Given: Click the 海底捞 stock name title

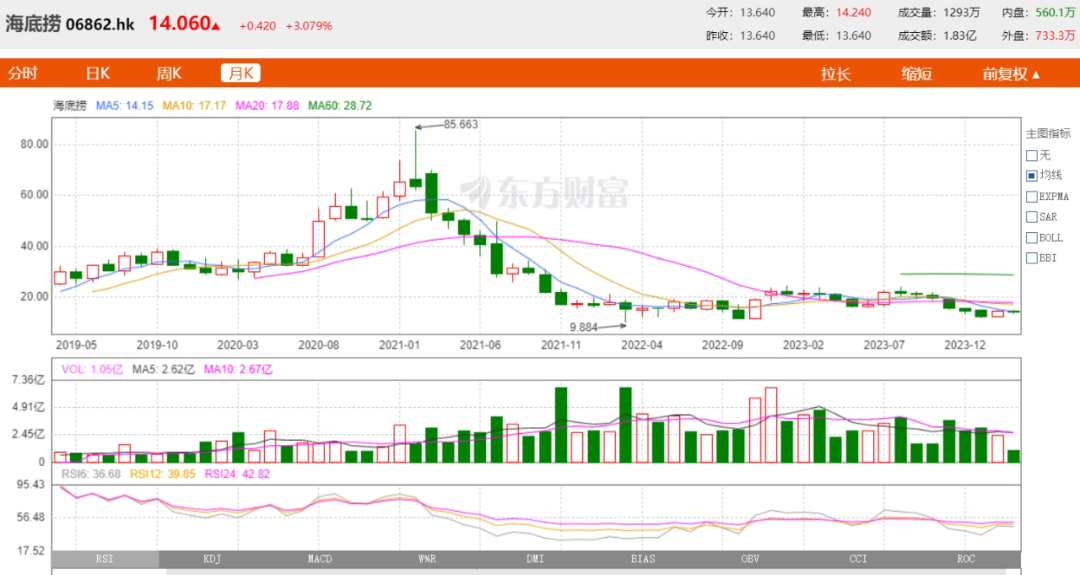Looking at the screenshot, I should coord(33,24).
